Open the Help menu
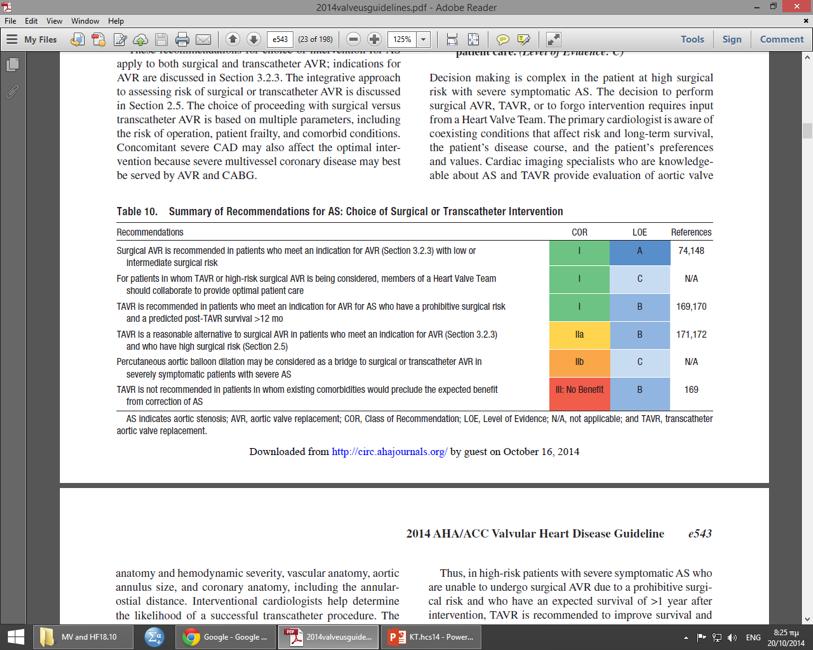The height and width of the screenshot is (650, 813). (116, 21)
